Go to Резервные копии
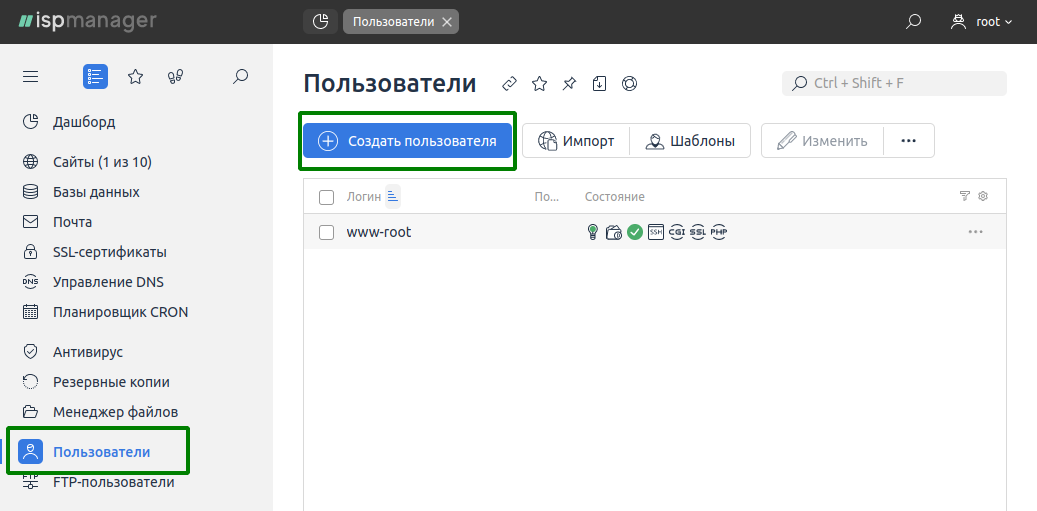The width and height of the screenshot is (1037, 511). (x=111, y=382)
